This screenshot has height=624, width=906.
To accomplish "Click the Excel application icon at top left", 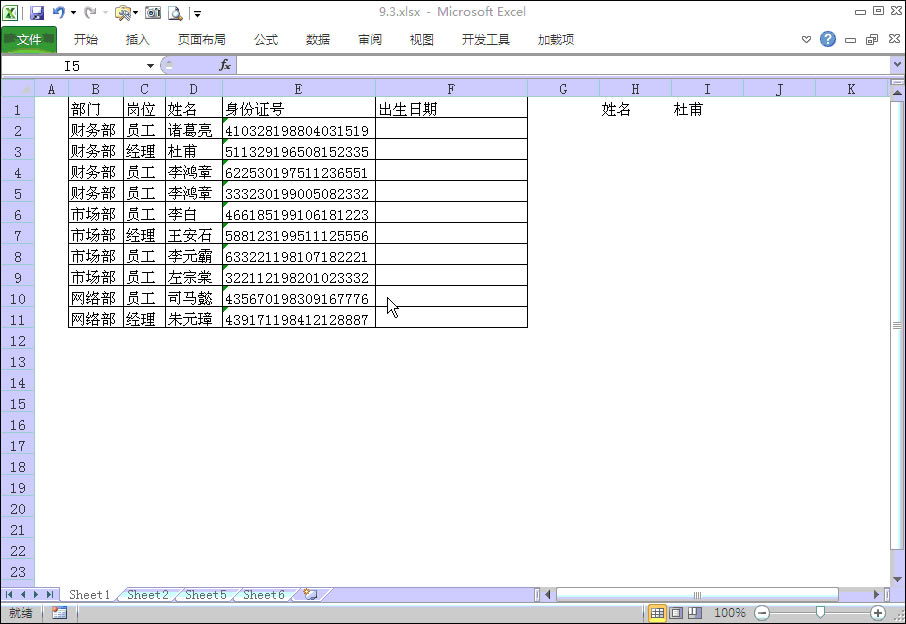I will 10,13.
